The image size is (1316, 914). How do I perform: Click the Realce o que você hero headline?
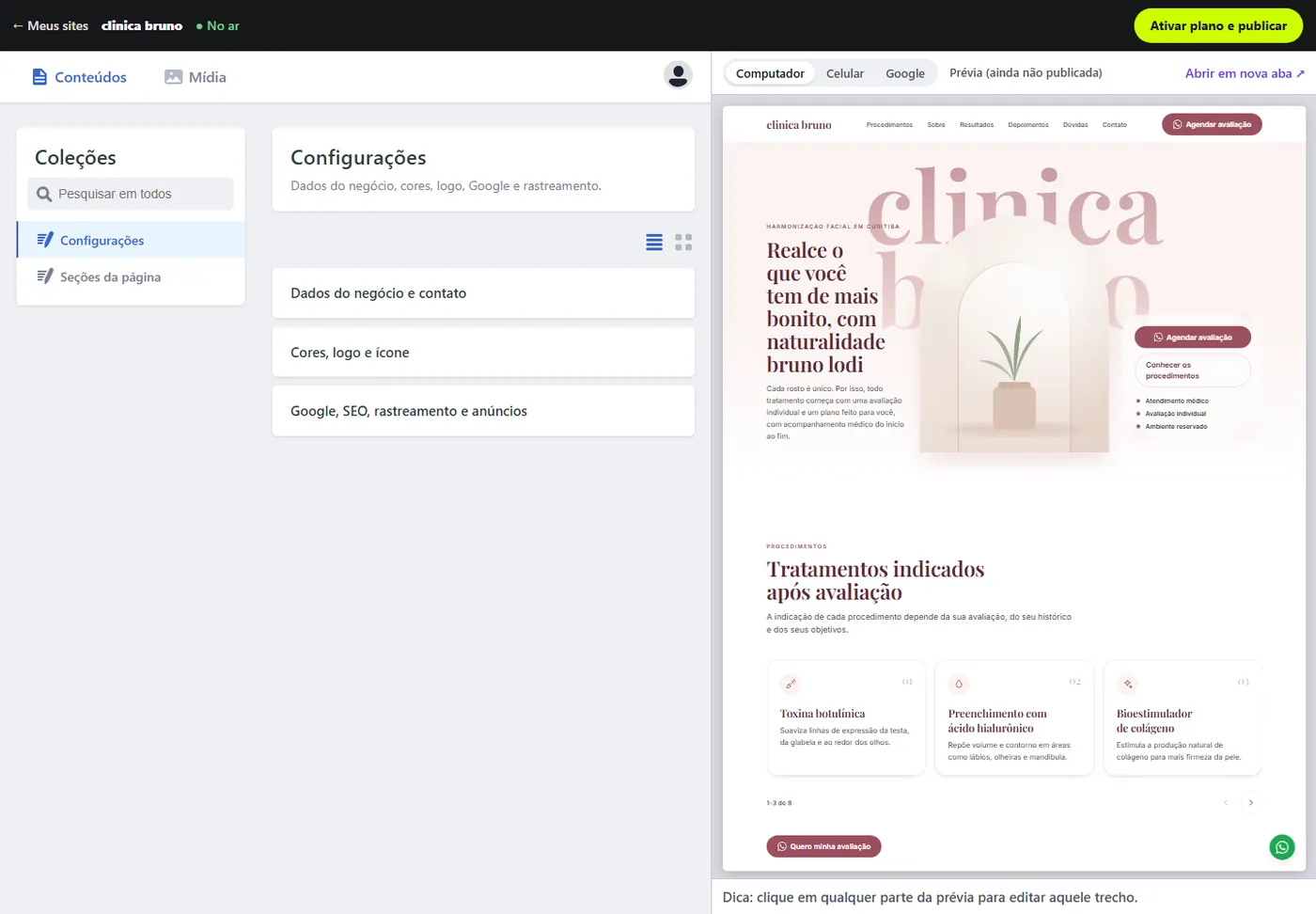(825, 307)
